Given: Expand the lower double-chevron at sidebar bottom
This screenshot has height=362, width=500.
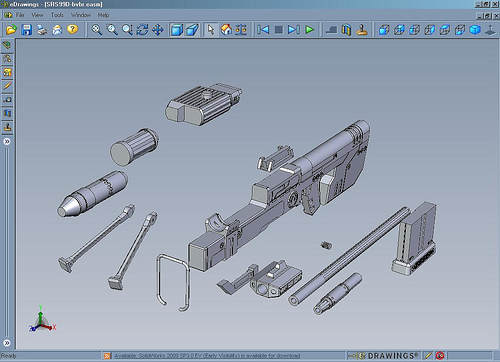Looking at the screenshot, I should coord(7,343).
